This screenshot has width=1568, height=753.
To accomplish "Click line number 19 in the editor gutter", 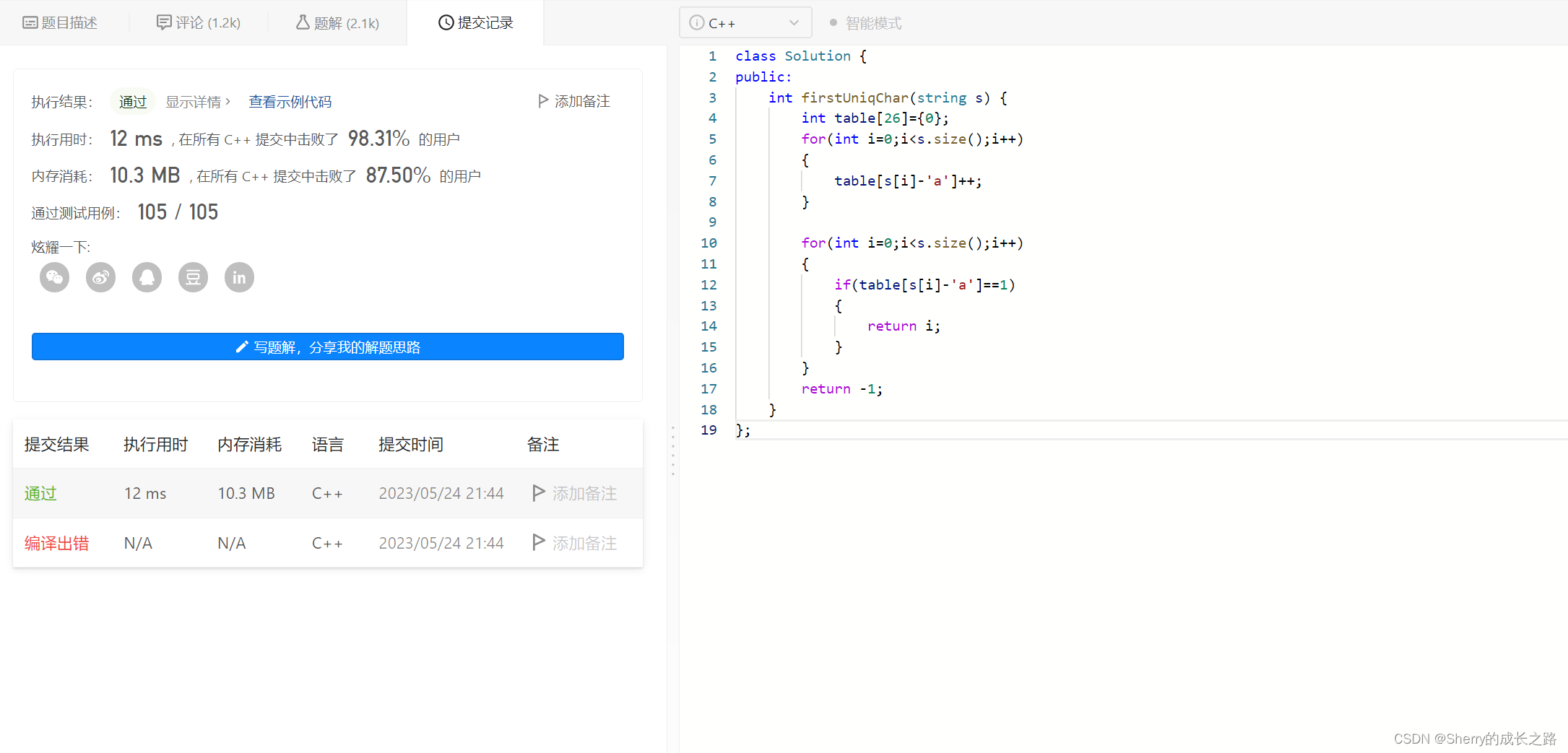I will 709,430.
